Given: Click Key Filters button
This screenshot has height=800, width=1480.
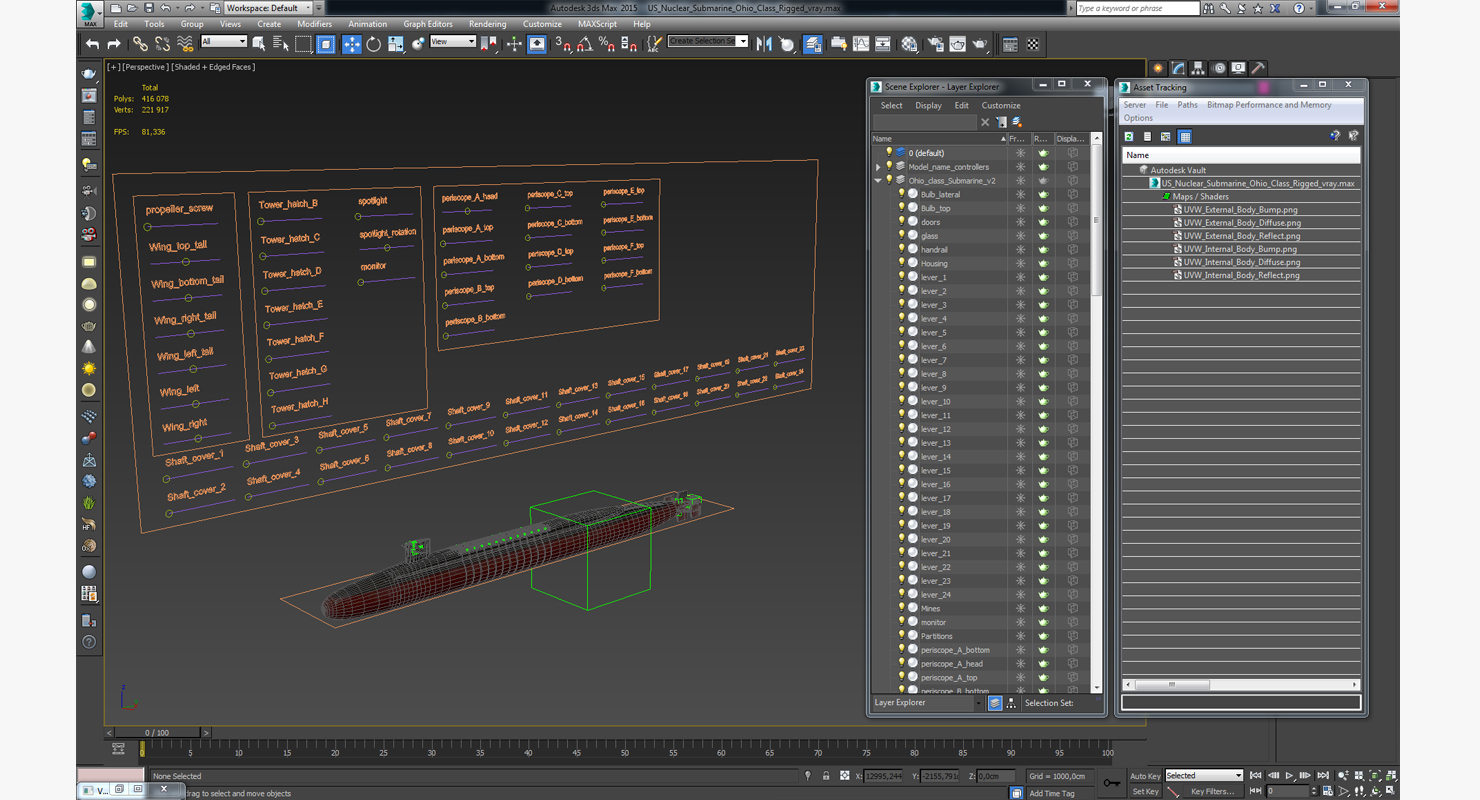Looking at the screenshot, I should (1213, 791).
